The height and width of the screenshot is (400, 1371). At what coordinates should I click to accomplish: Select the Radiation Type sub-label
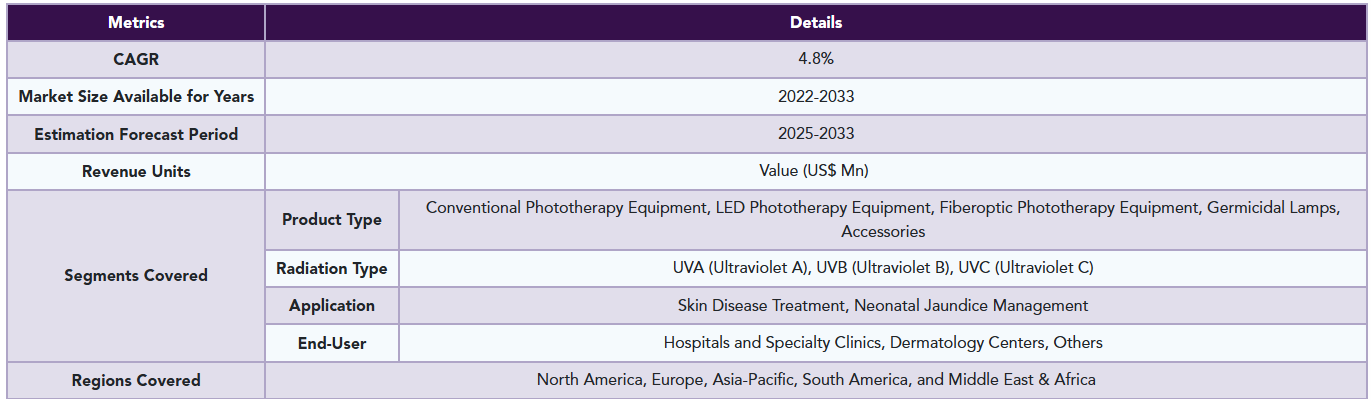point(332,268)
